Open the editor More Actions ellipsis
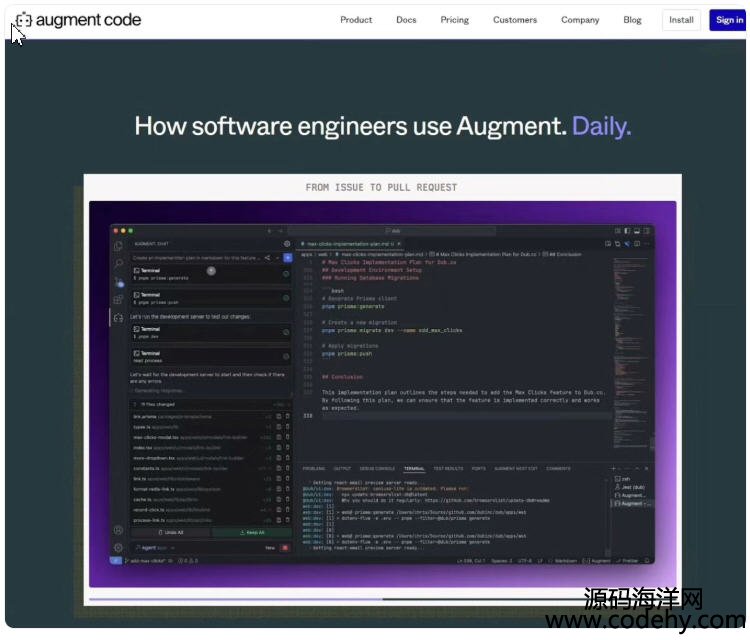Image resolution: width=750 pixels, height=640 pixels. coord(647,244)
